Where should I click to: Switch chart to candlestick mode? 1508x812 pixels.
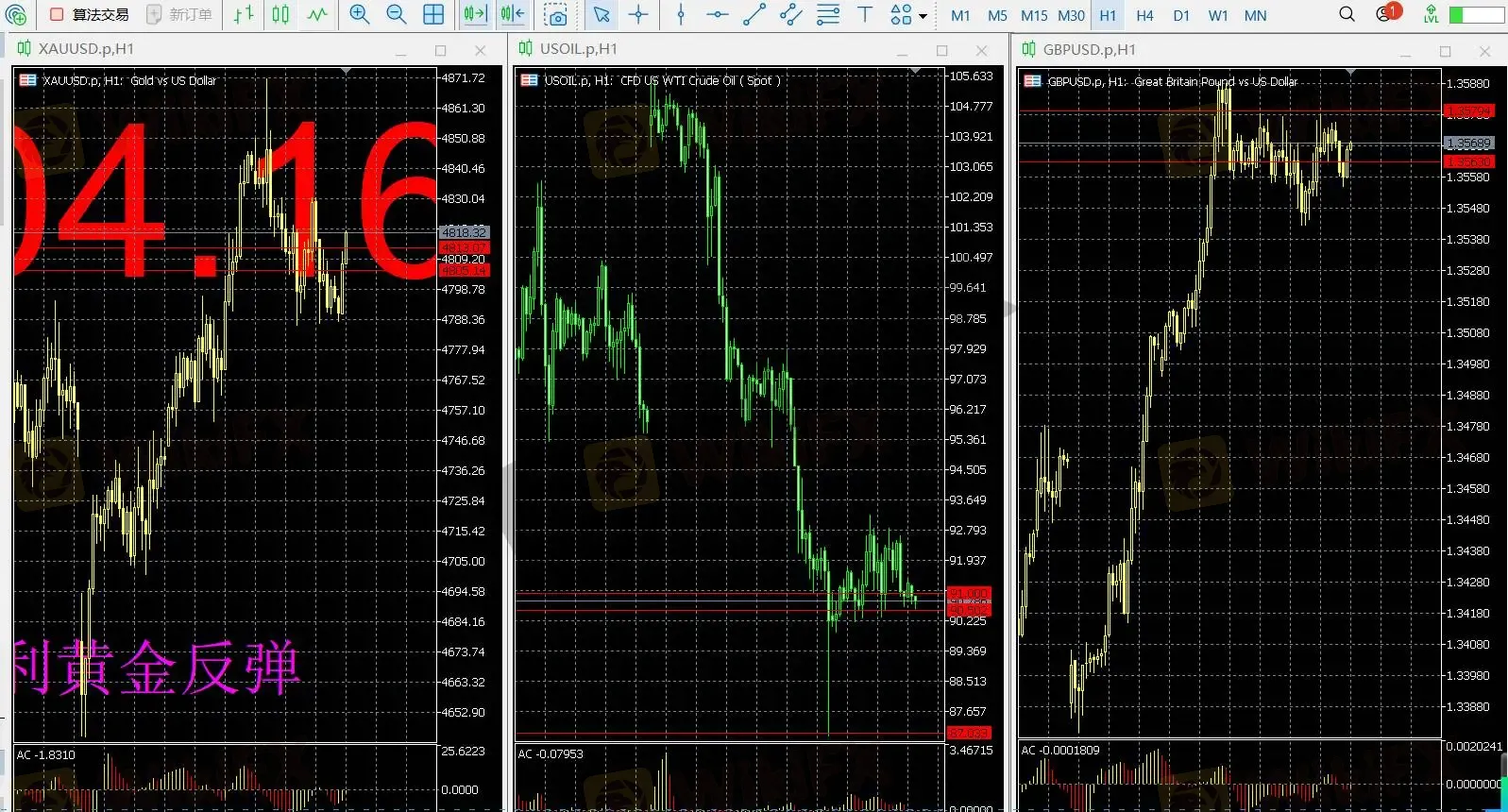pos(280,14)
